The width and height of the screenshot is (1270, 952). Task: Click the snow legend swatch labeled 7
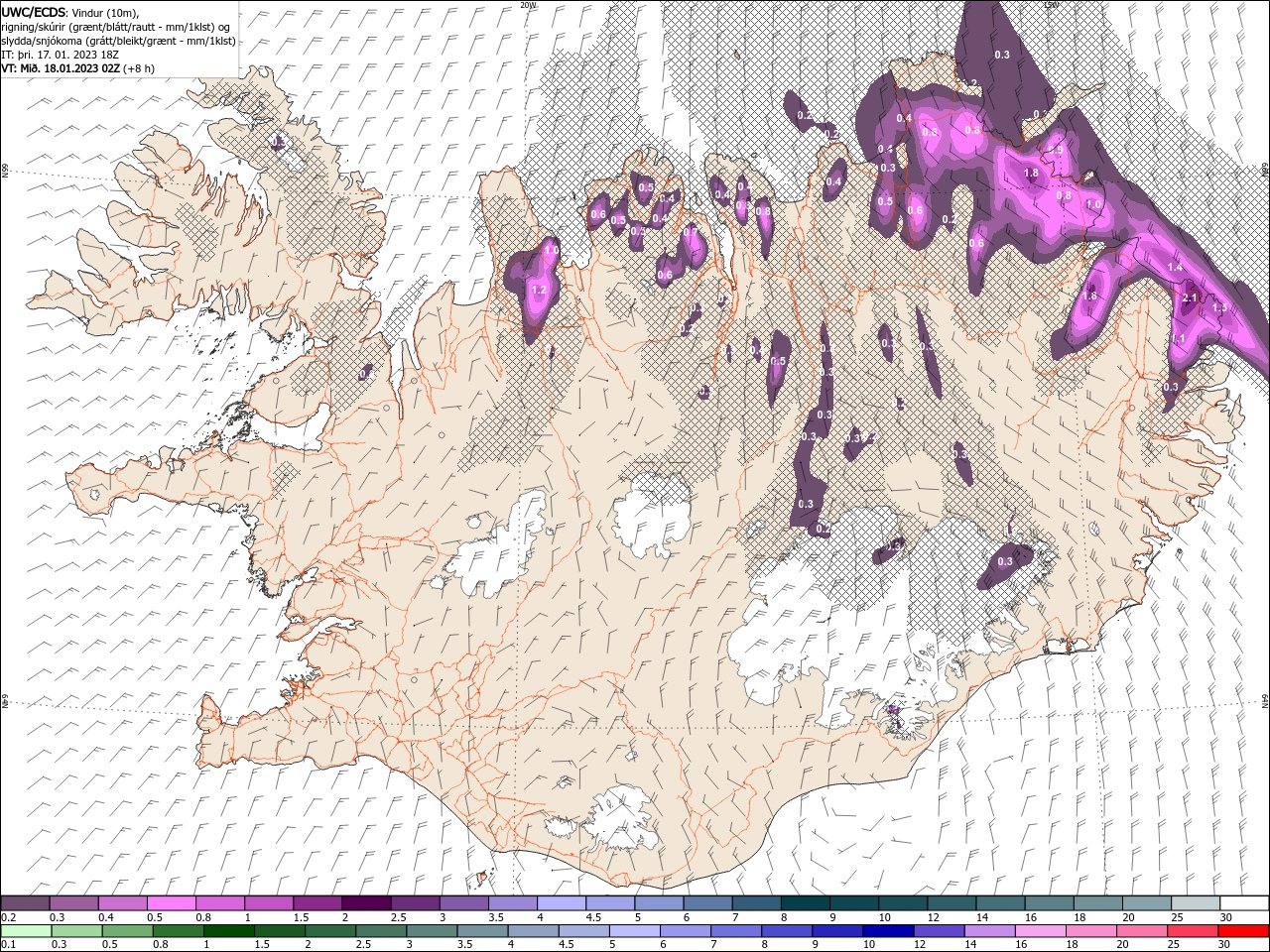(756, 903)
